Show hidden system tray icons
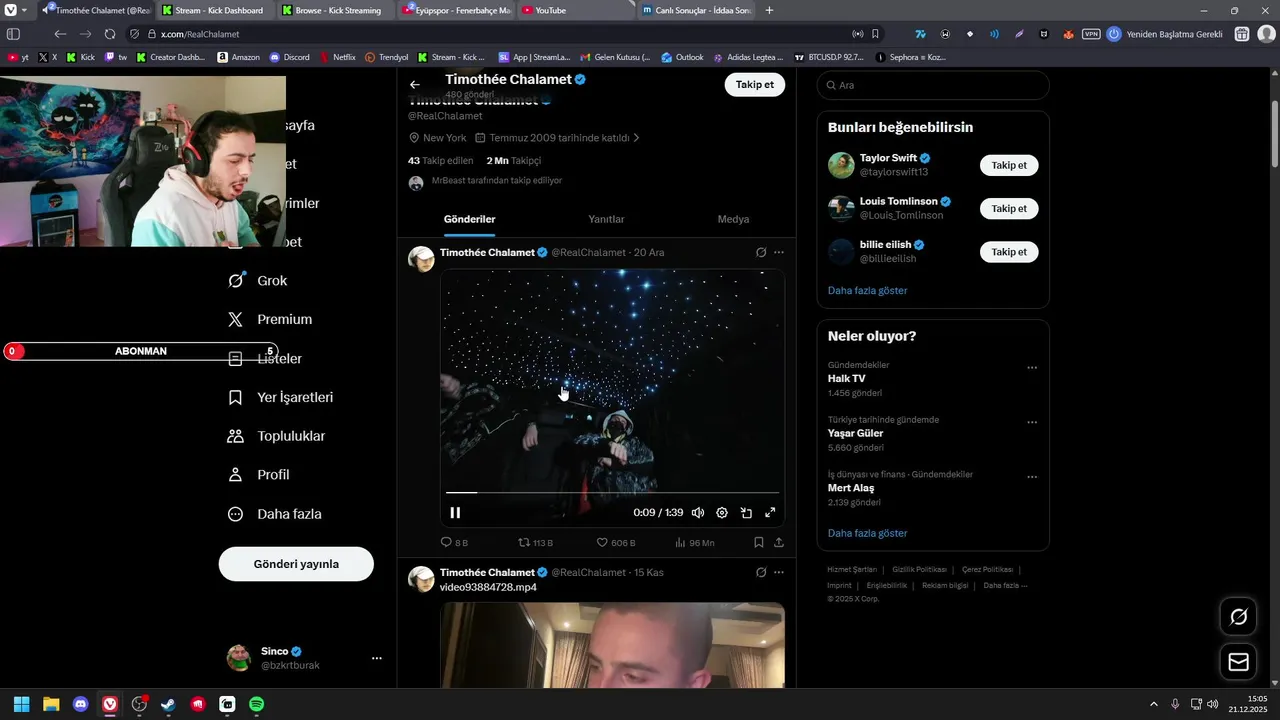Image resolution: width=1280 pixels, height=720 pixels. coord(1153,704)
